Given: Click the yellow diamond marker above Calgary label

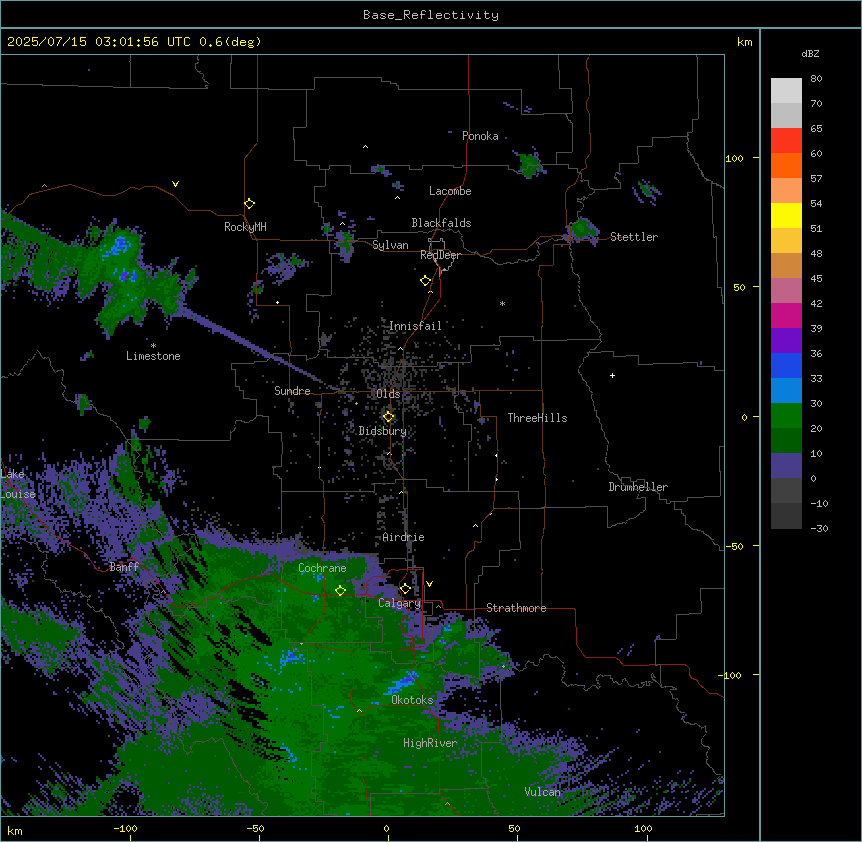Looking at the screenshot, I should click(x=405, y=589).
